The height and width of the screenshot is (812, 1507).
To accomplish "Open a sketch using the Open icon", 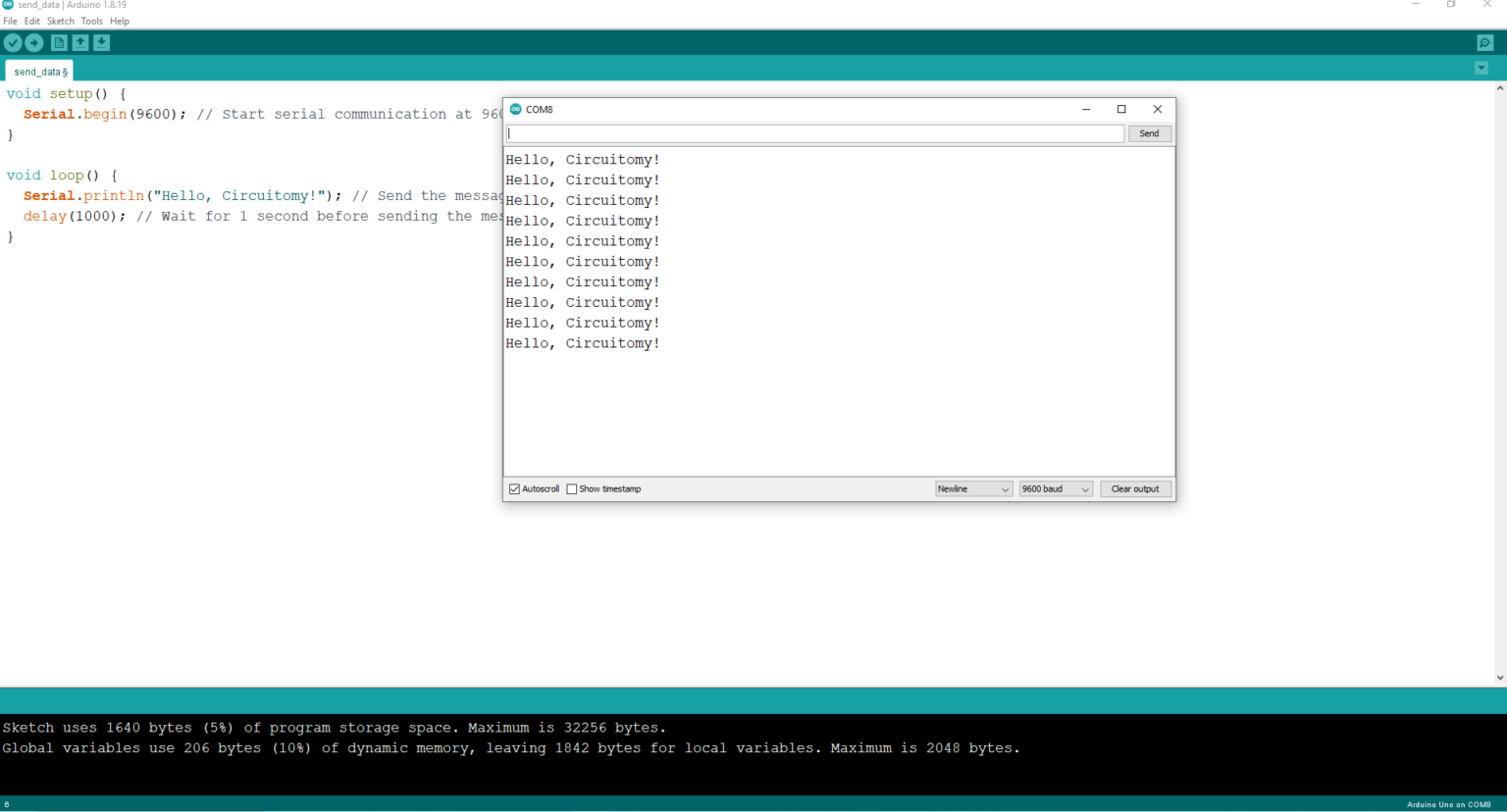I will [x=80, y=42].
